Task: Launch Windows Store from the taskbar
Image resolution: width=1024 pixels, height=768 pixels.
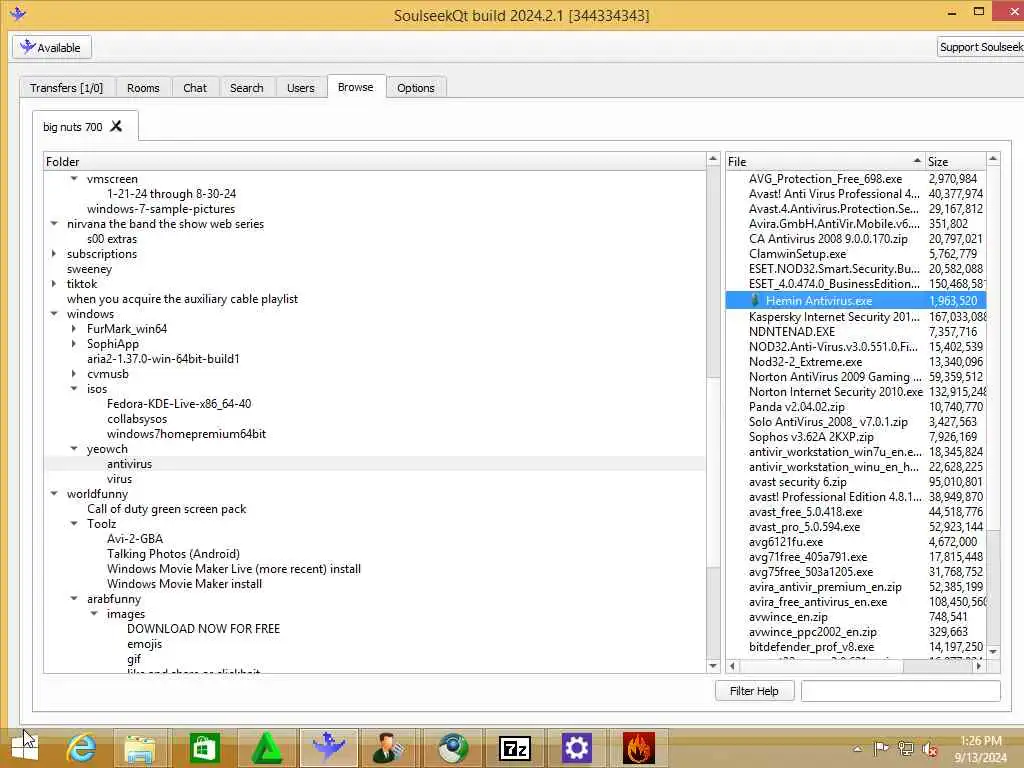Action: (x=204, y=748)
